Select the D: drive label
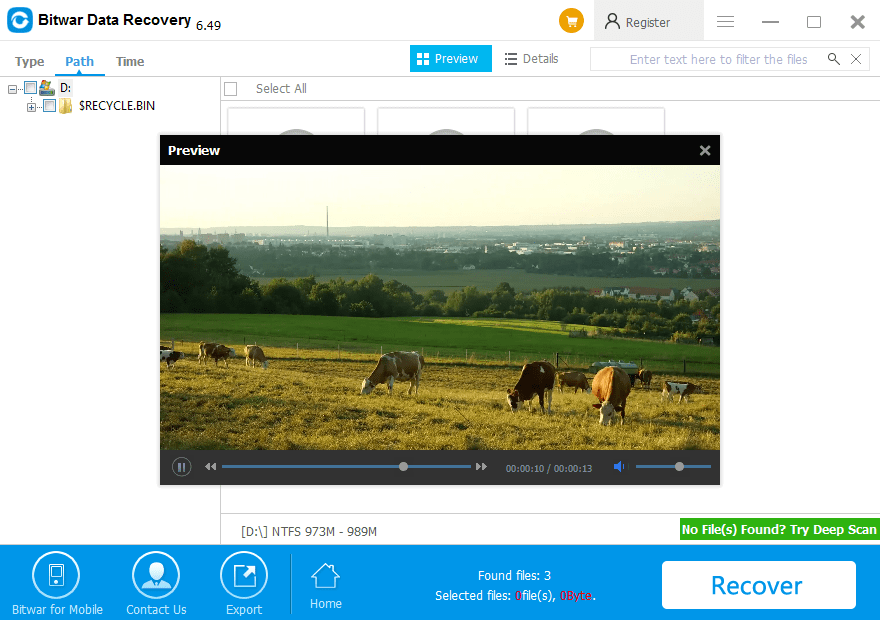 (66, 88)
